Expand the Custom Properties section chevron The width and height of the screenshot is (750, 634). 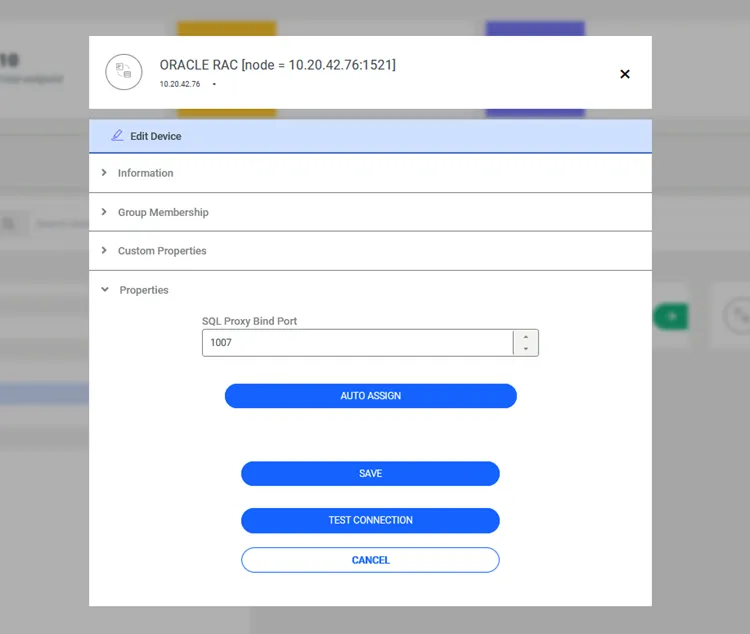tap(104, 250)
